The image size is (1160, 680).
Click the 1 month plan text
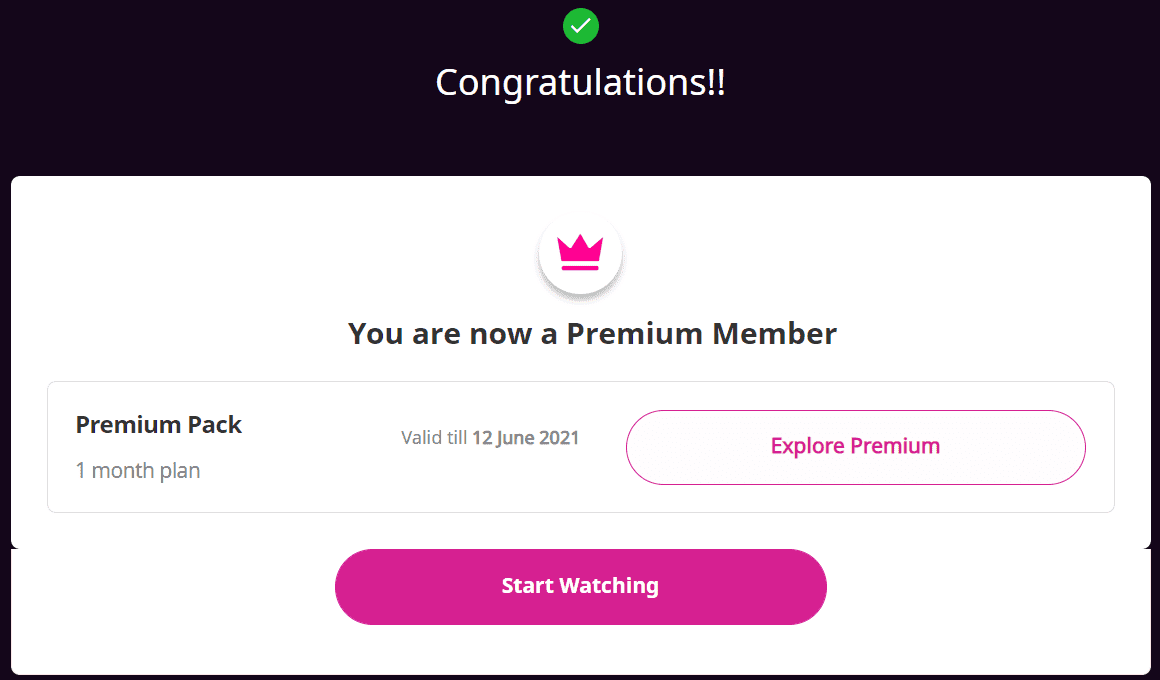pyautogui.click(x=138, y=470)
